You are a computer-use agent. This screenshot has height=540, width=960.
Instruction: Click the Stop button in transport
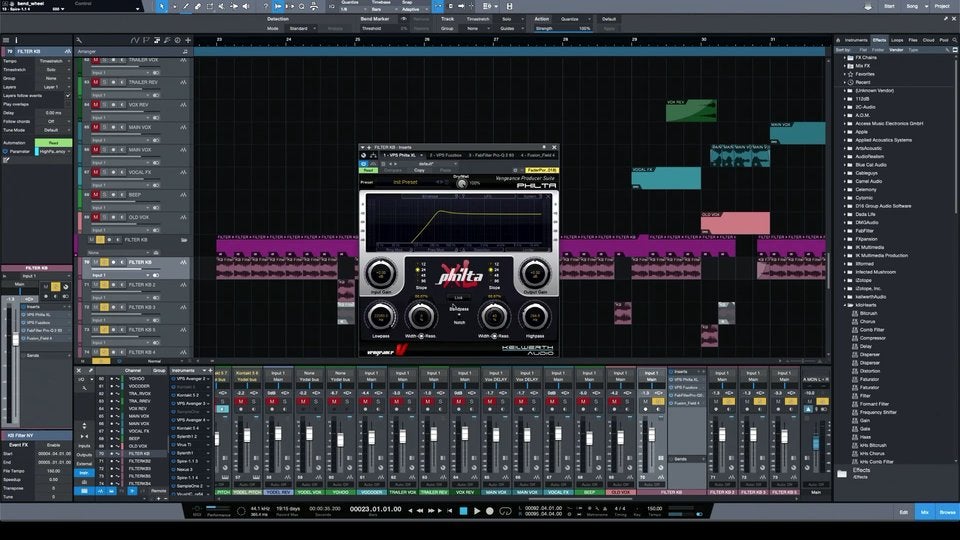pyautogui.click(x=463, y=511)
